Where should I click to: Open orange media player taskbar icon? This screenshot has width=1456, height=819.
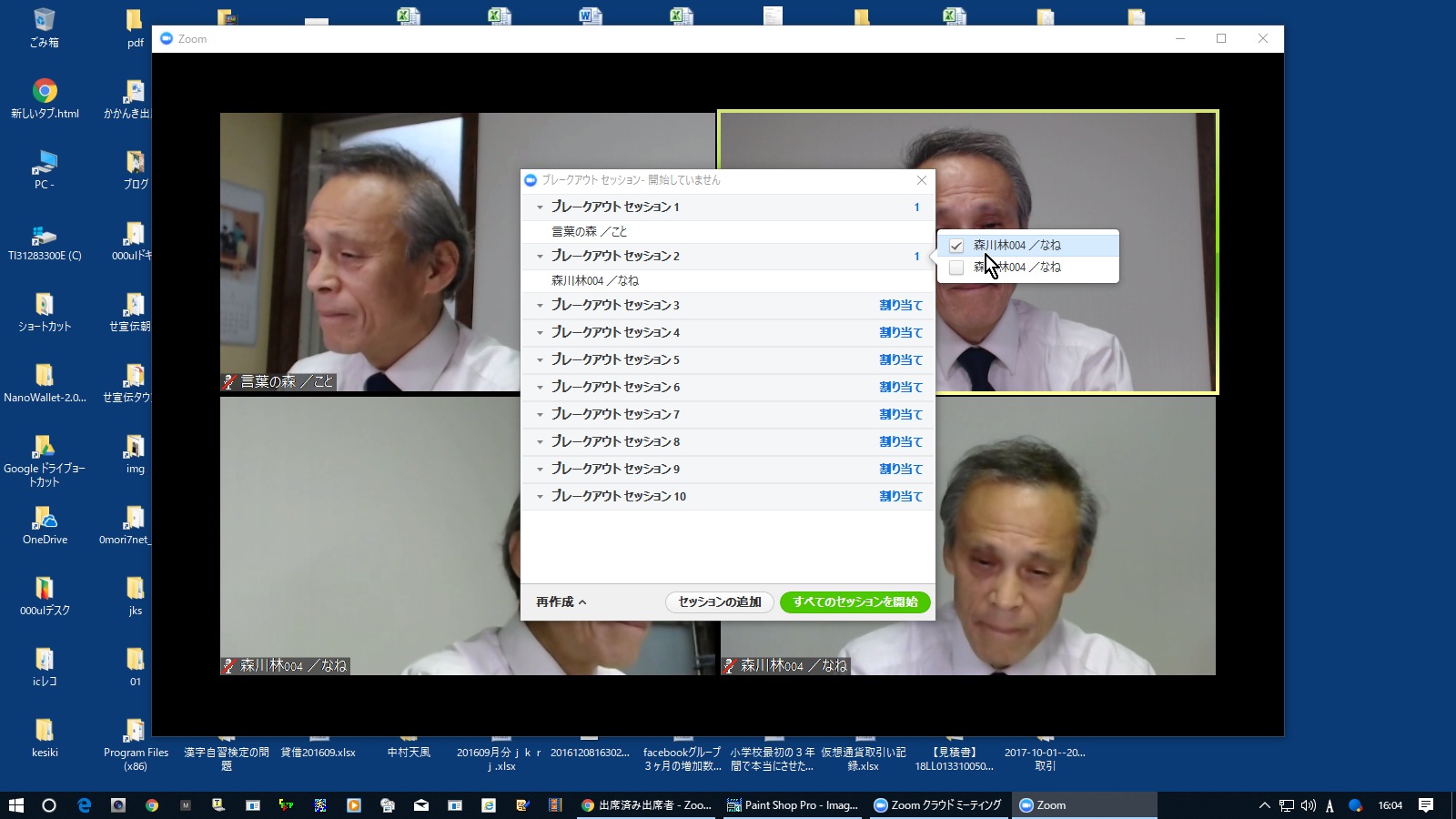coord(354,805)
